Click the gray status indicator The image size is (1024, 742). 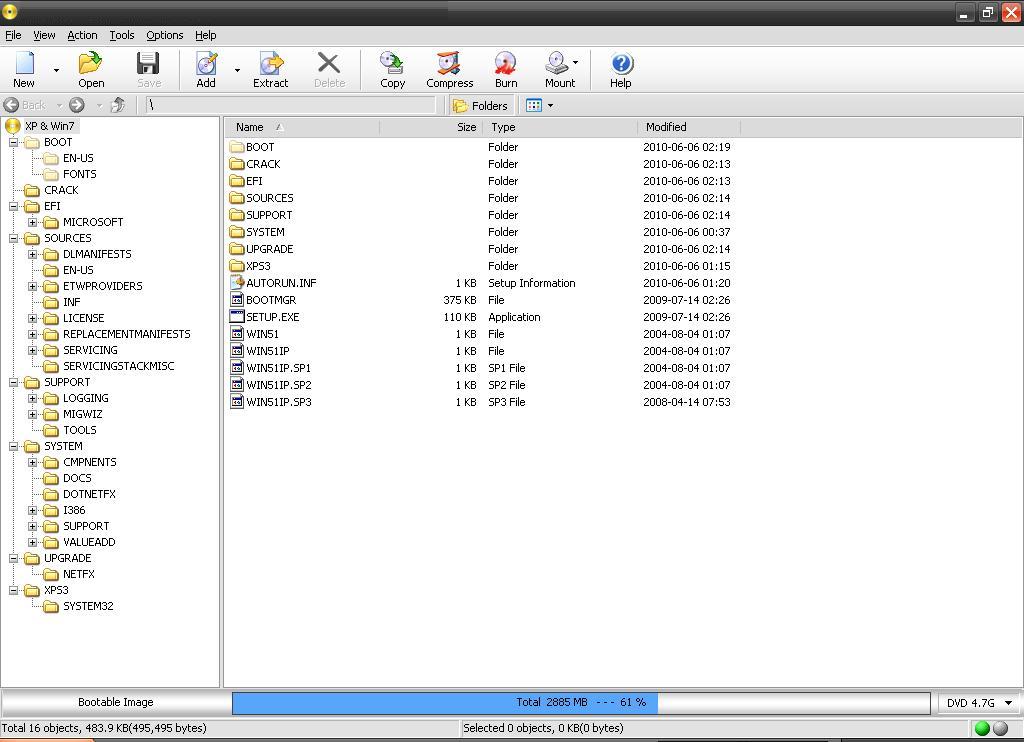tap(1000, 728)
